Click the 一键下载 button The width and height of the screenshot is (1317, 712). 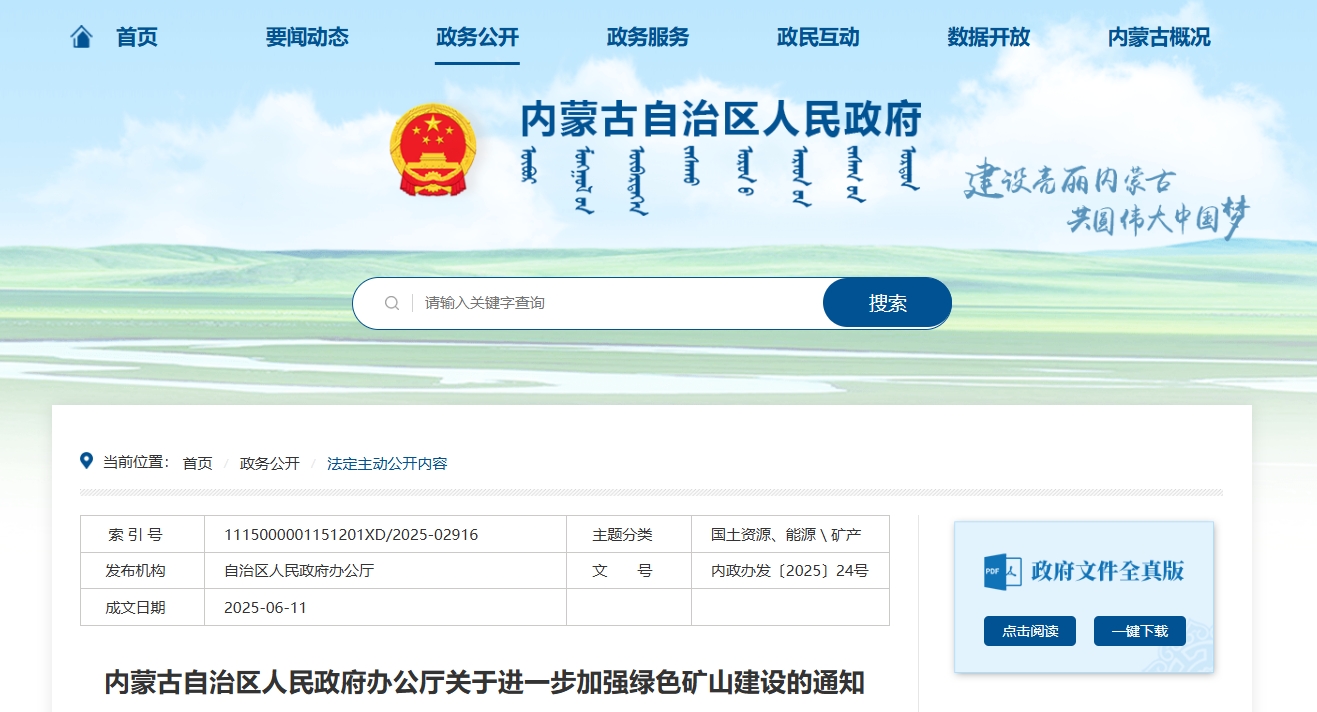(1139, 631)
